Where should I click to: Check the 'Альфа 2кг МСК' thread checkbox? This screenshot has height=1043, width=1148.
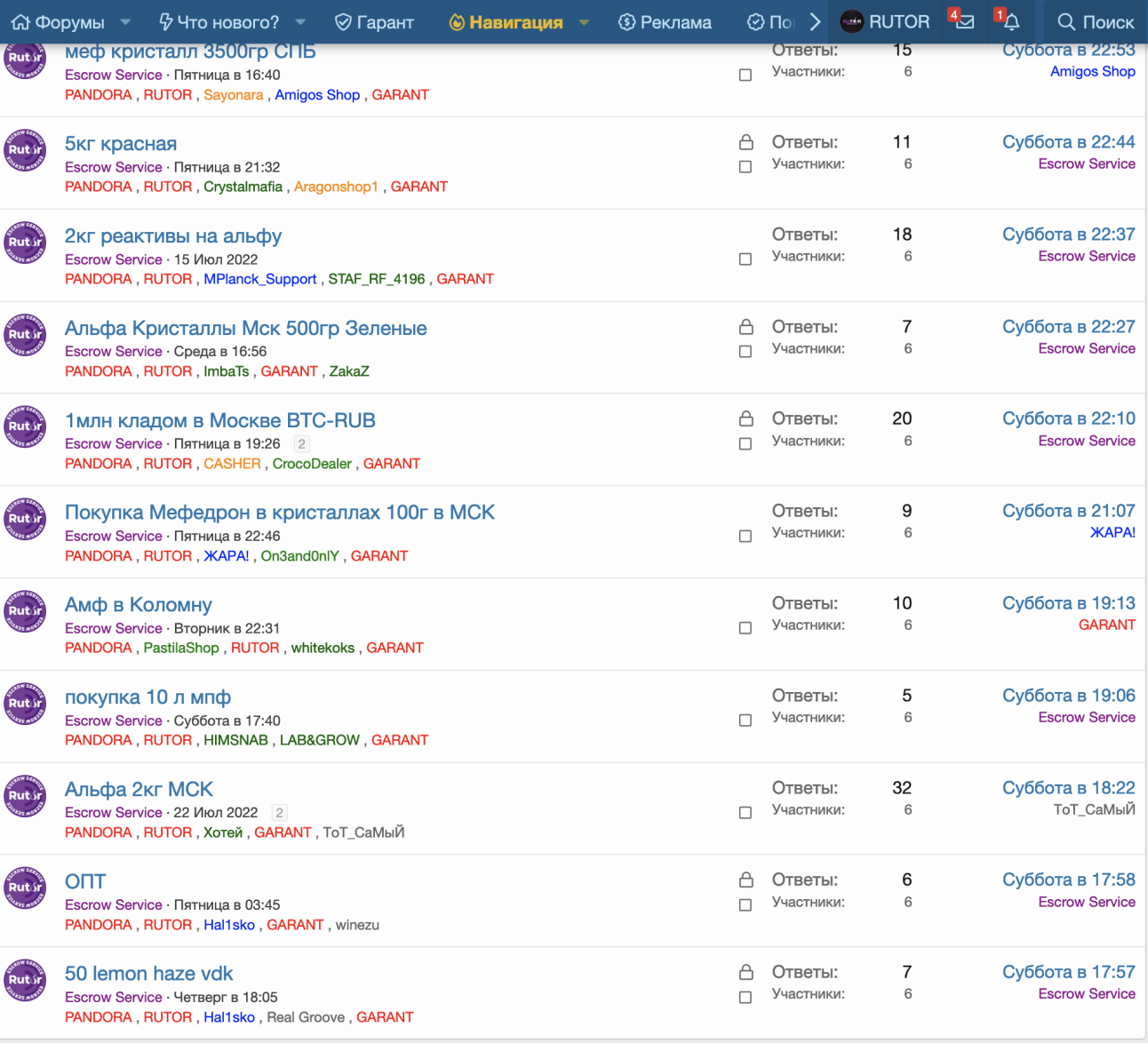745,813
